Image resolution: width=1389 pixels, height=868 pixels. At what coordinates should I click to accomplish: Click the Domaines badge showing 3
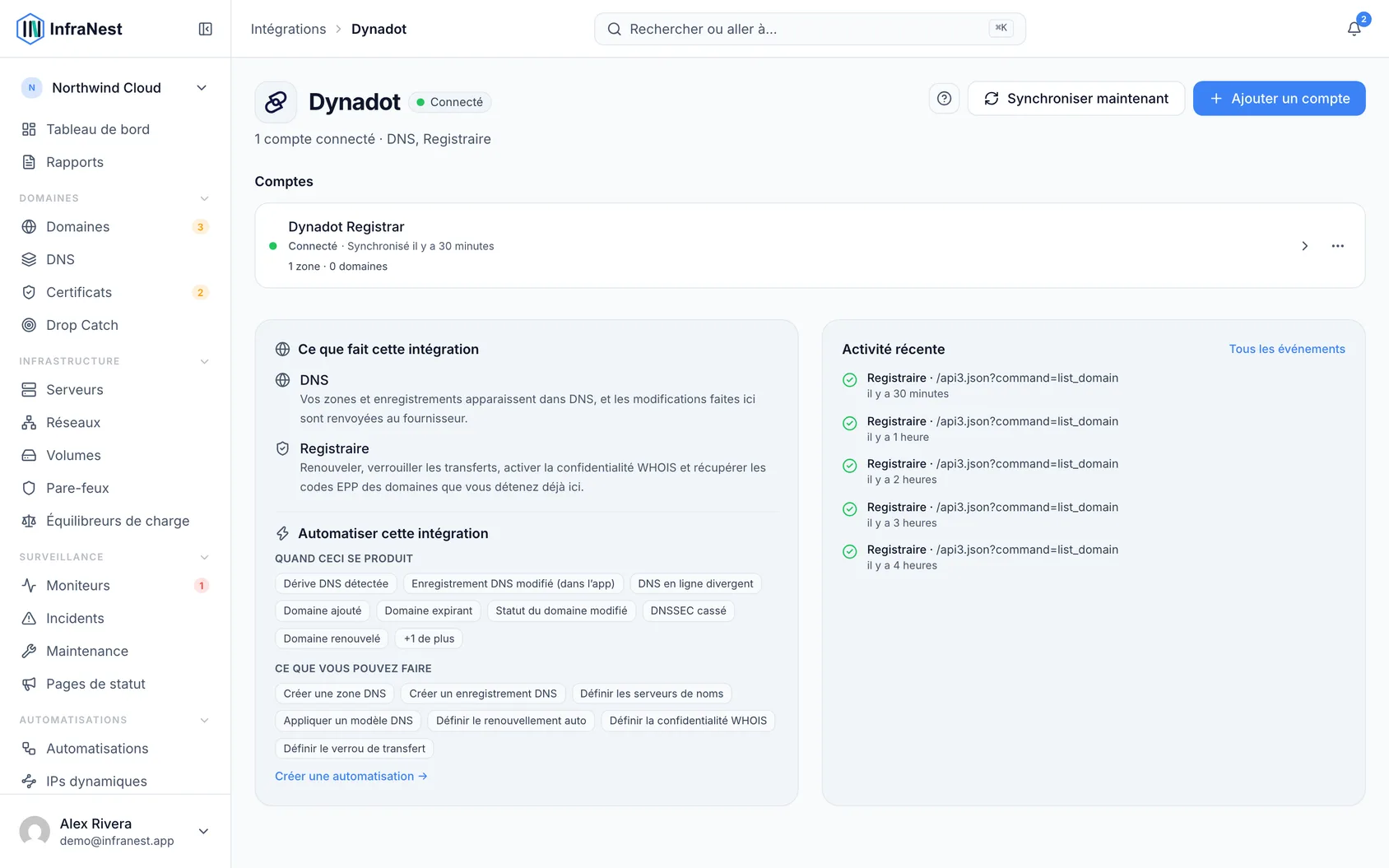(x=200, y=227)
